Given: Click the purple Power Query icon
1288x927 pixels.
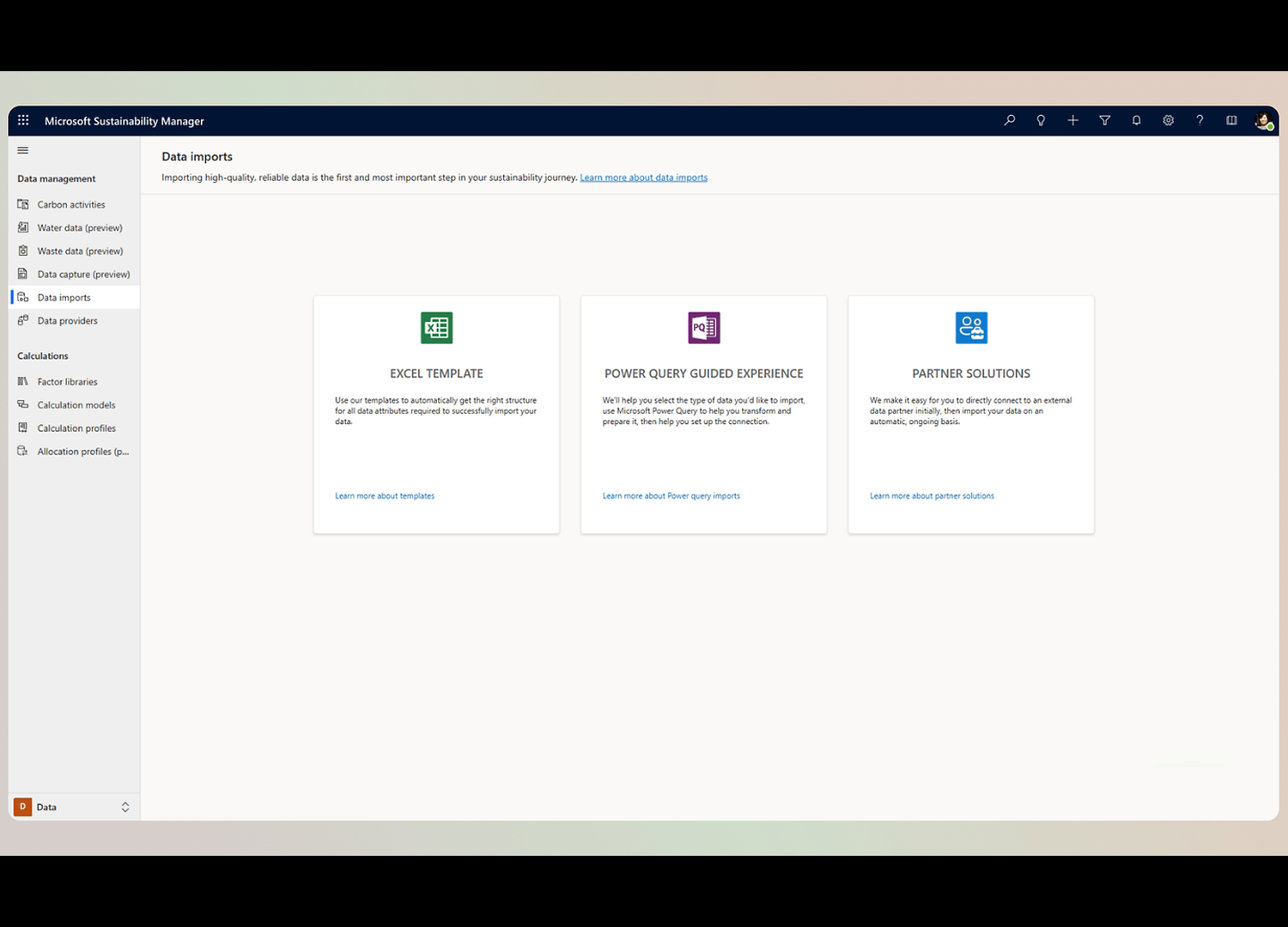Looking at the screenshot, I should 704,328.
